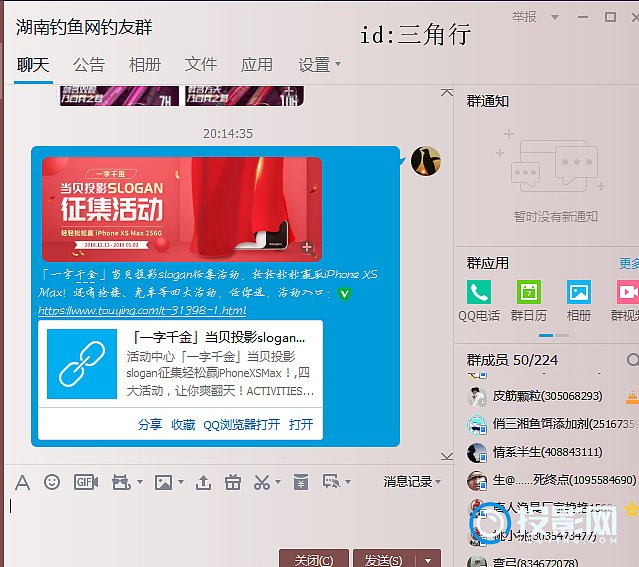
Task: Click the active blue page indicator under 群应用
Action: [546, 335]
